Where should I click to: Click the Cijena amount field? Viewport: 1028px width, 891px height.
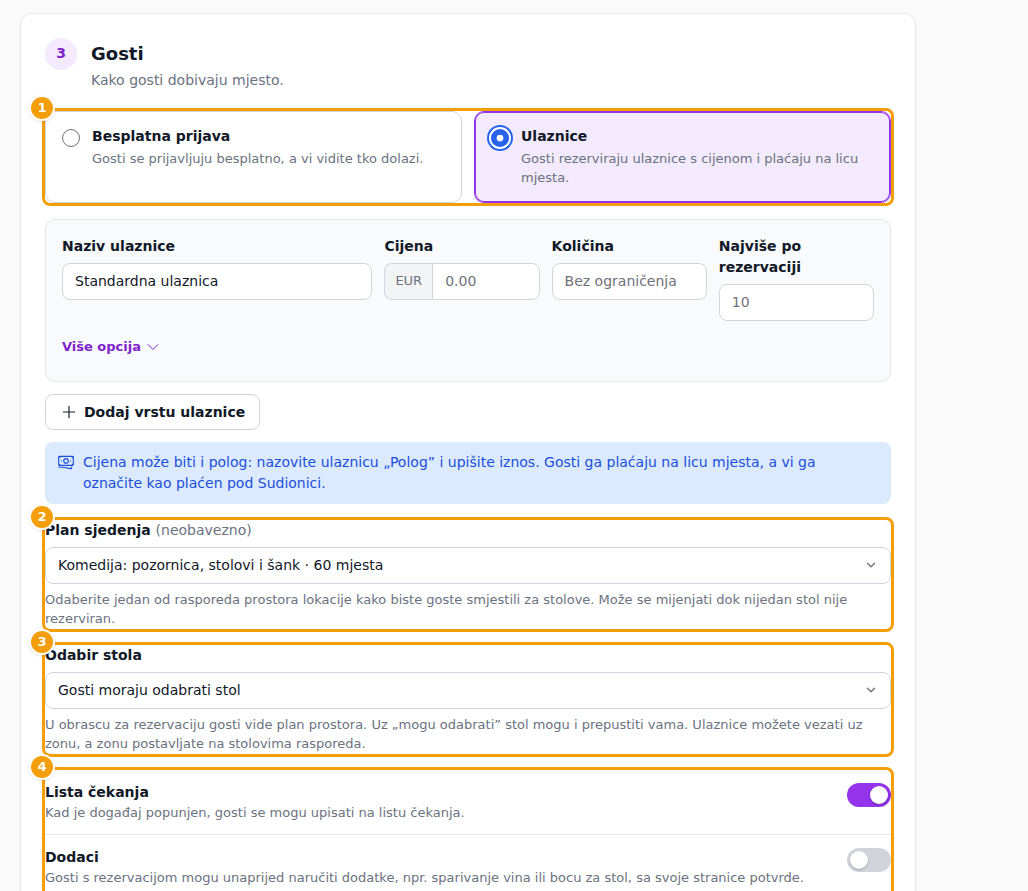click(486, 282)
